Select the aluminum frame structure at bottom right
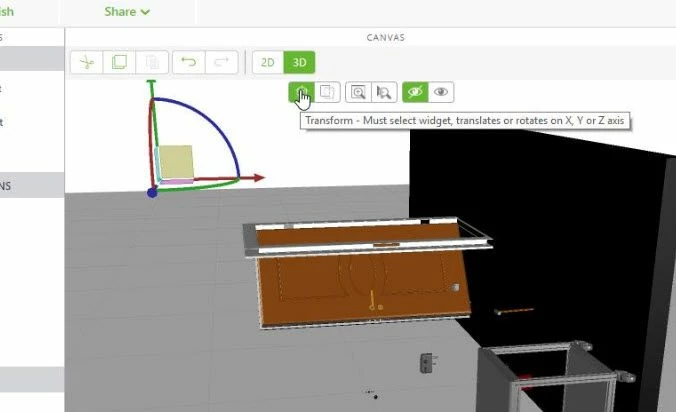Viewport: 676px width, 412px height. [556, 376]
